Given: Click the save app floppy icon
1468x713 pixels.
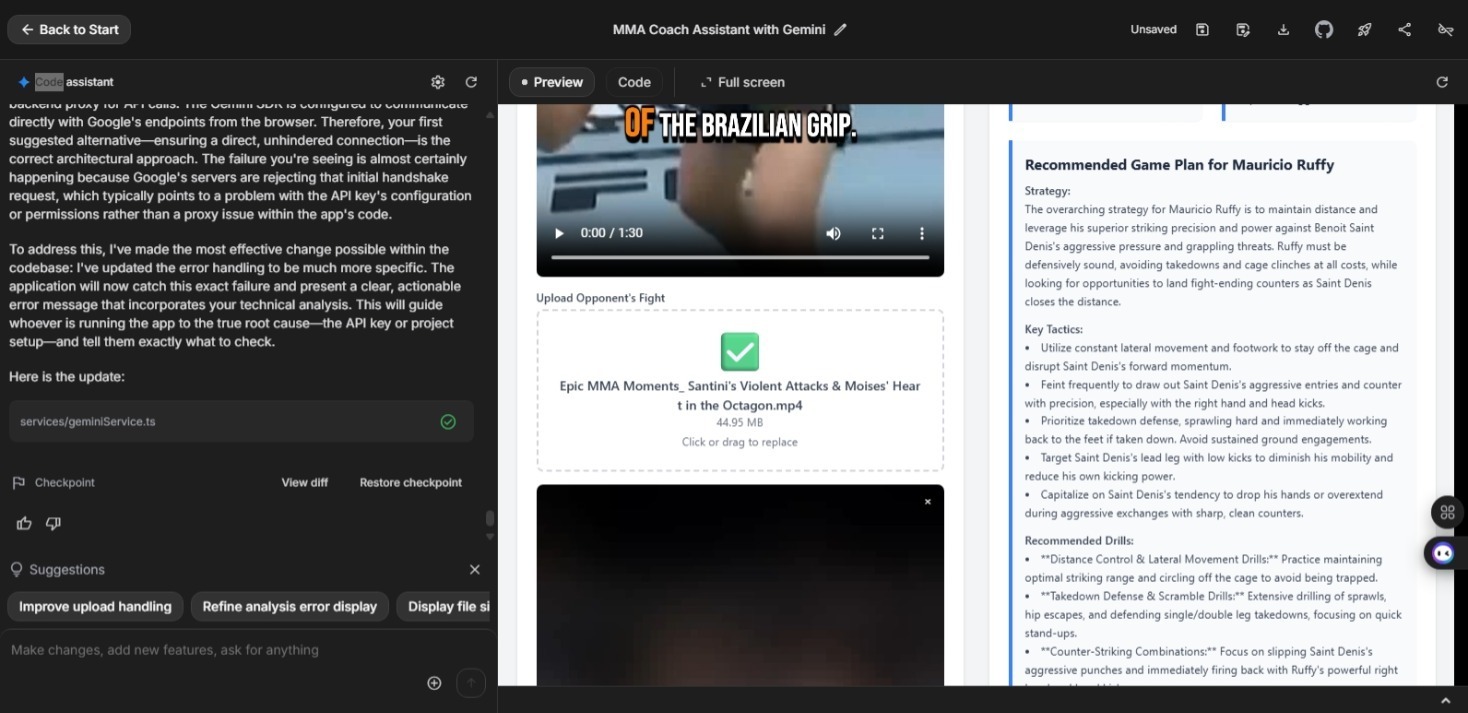Looking at the screenshot, I should pyautogui.click(x=1202, y=30).
